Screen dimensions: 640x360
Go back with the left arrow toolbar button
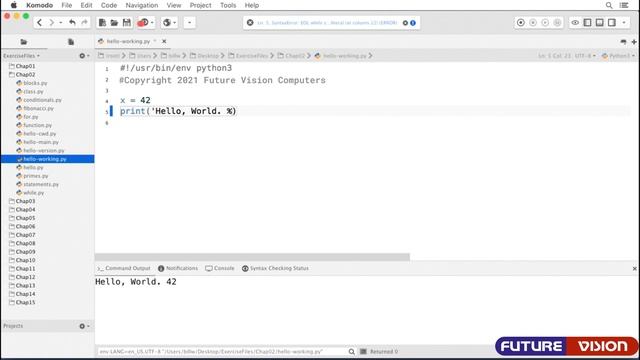pyautogui.click(x=40, y=22)
